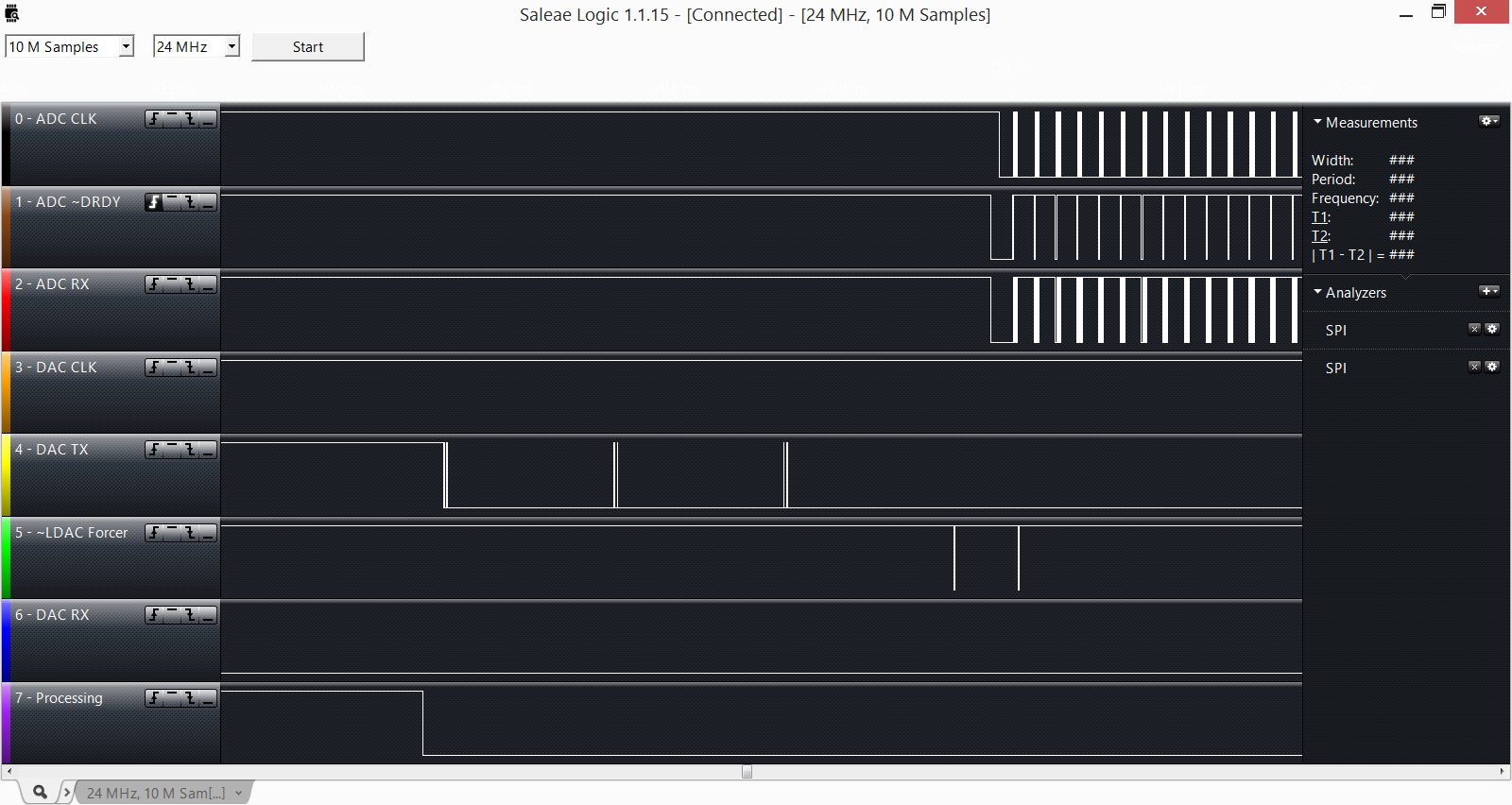Set low level trigger on ADC RX channel
Viewport: 1512px width, 805px height.
[x=208, y=284]
